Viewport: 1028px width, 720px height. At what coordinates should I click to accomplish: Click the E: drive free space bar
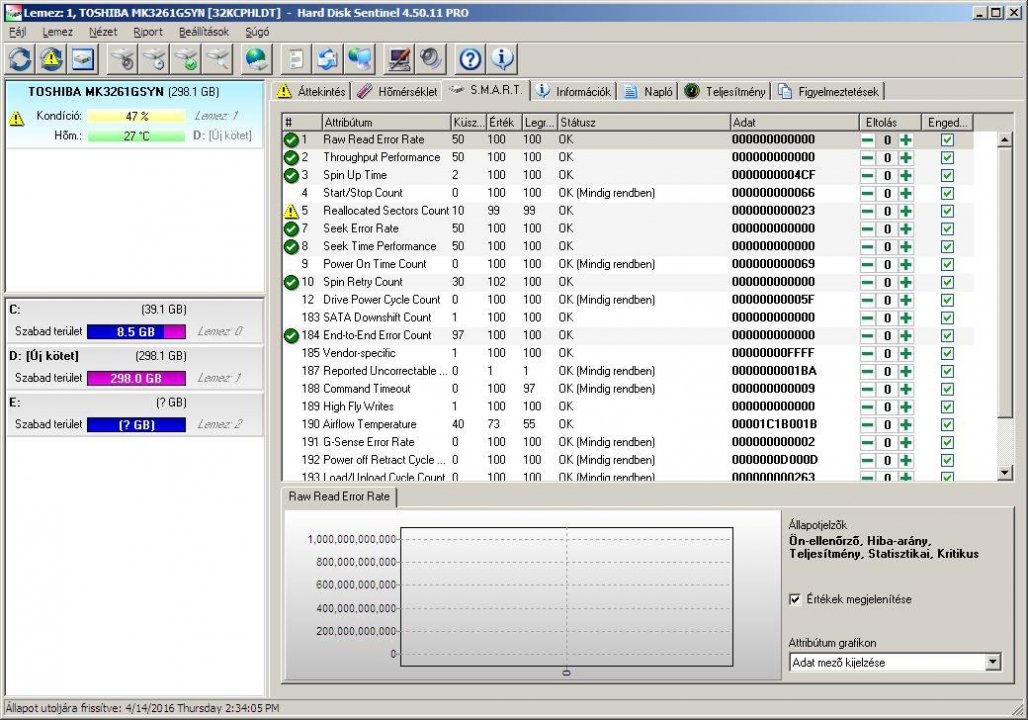[x=136, y=425]
